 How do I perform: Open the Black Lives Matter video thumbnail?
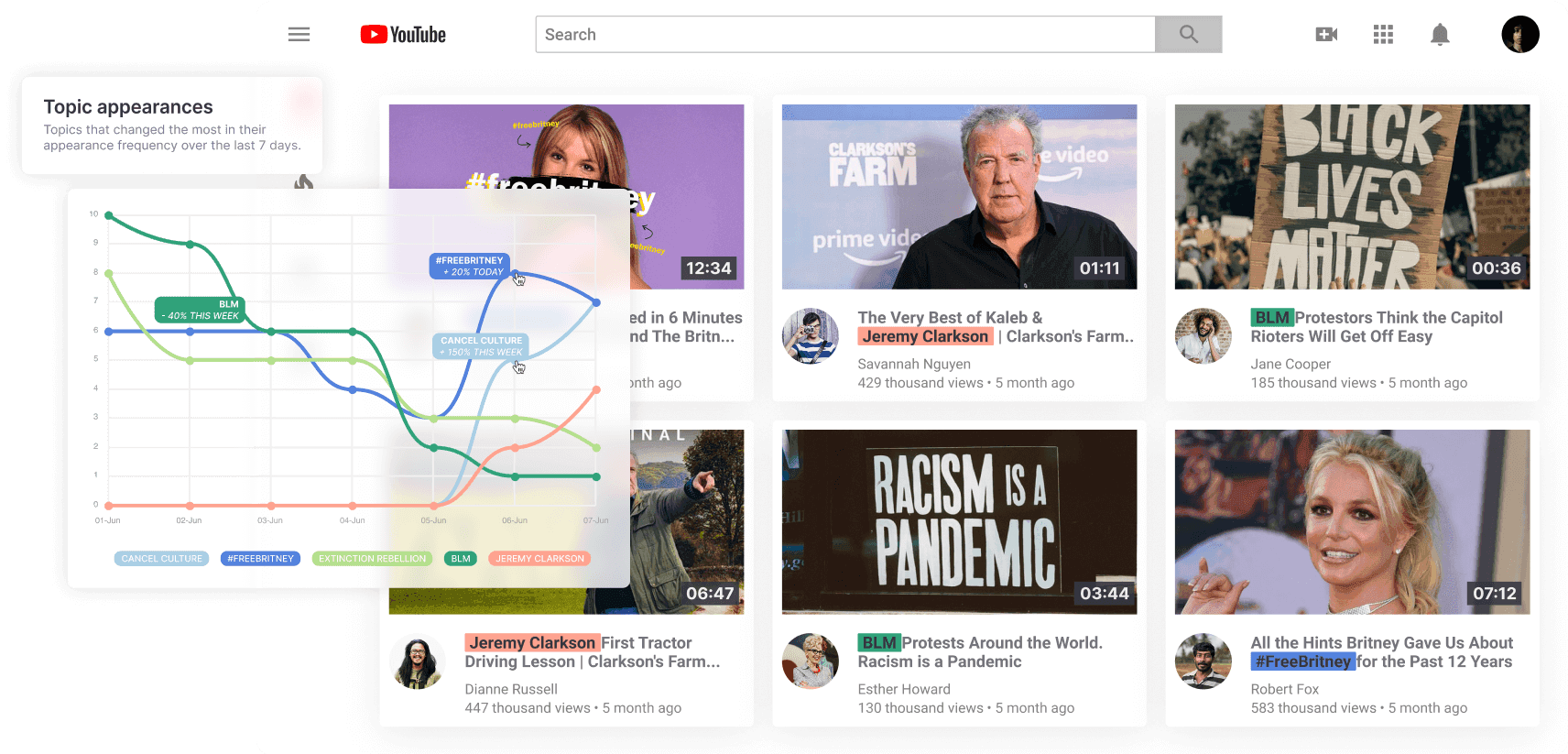[1352, 197]
